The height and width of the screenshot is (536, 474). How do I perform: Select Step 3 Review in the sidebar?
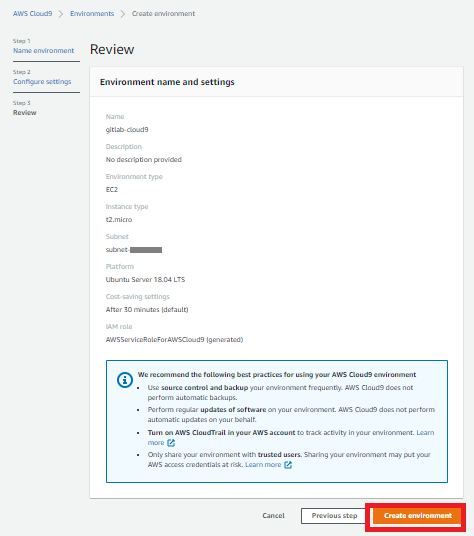click(25, 112)
